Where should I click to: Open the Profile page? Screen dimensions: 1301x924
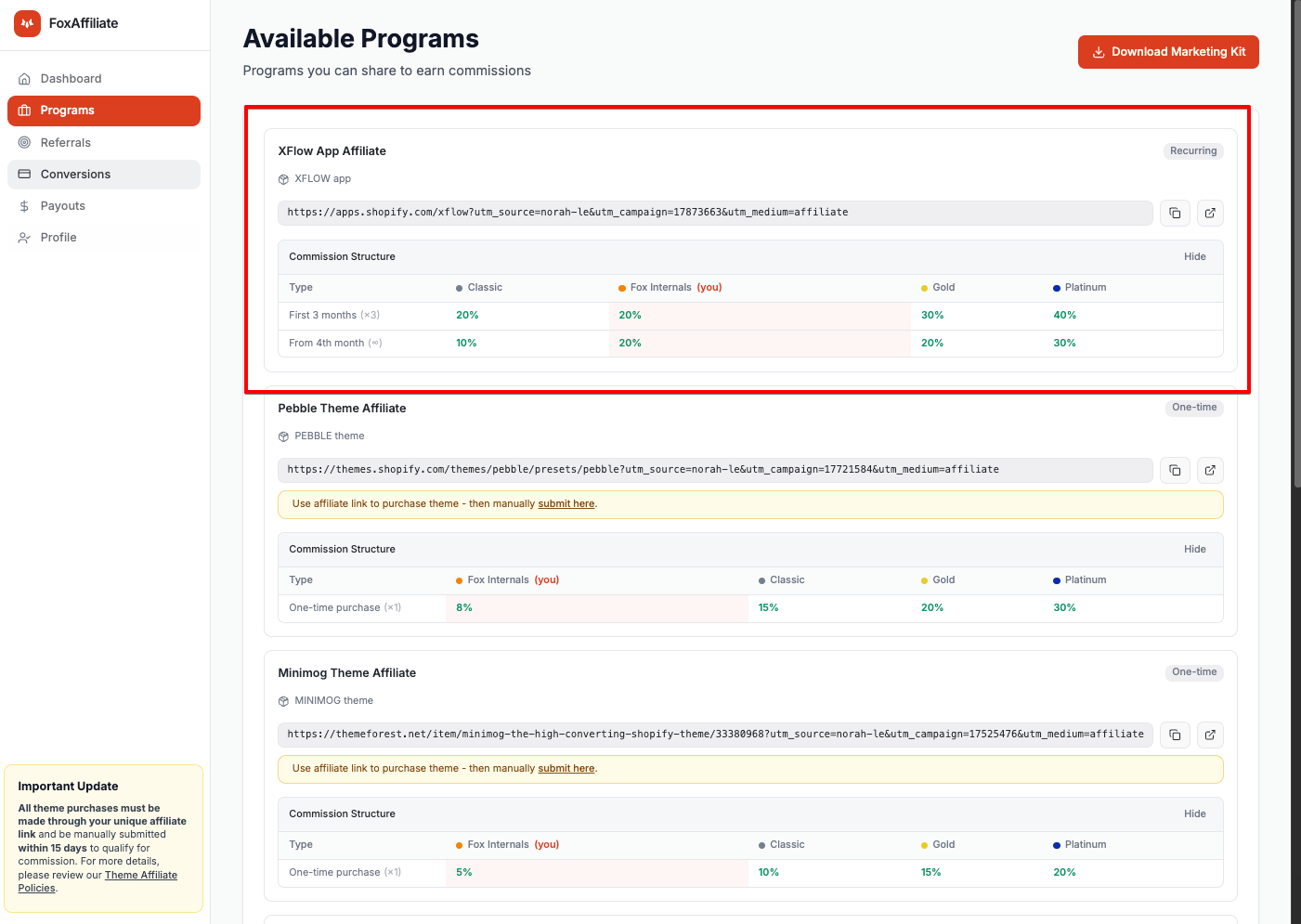pyautogui.click(x=104, y=238)
